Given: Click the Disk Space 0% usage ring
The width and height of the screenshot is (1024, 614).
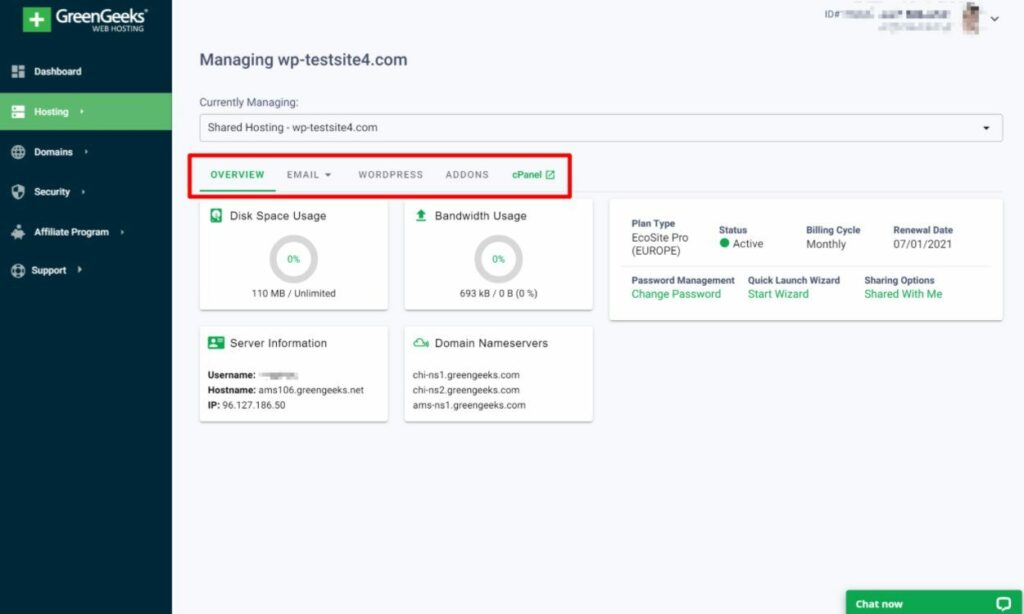Looking at the screenshot, I should click(293, 259).
